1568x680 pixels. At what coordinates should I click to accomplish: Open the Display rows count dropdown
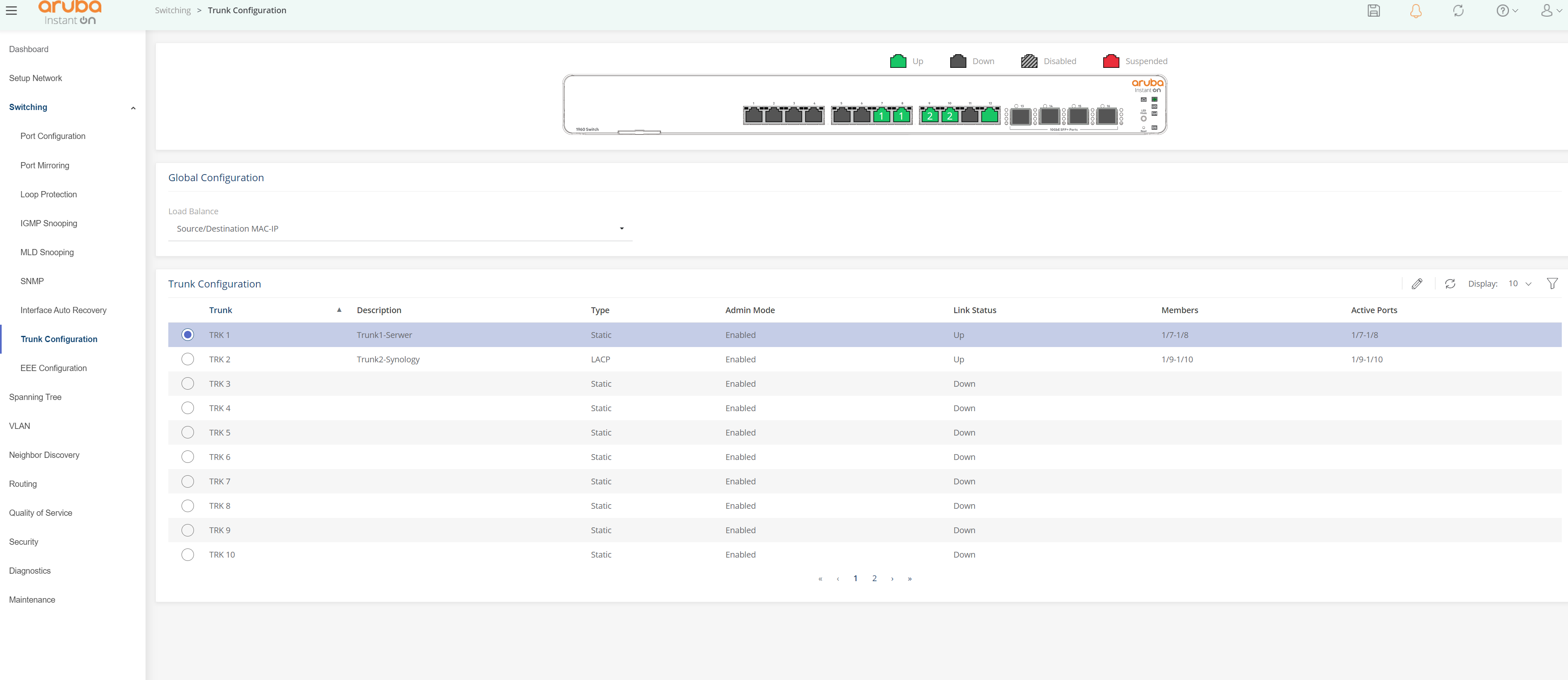click(1519, 284)
